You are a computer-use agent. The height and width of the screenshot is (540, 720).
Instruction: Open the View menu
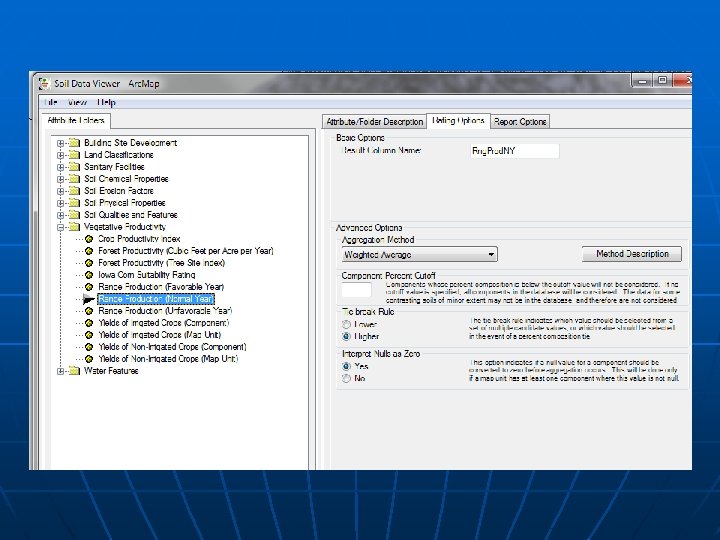(x=77, y=102)
